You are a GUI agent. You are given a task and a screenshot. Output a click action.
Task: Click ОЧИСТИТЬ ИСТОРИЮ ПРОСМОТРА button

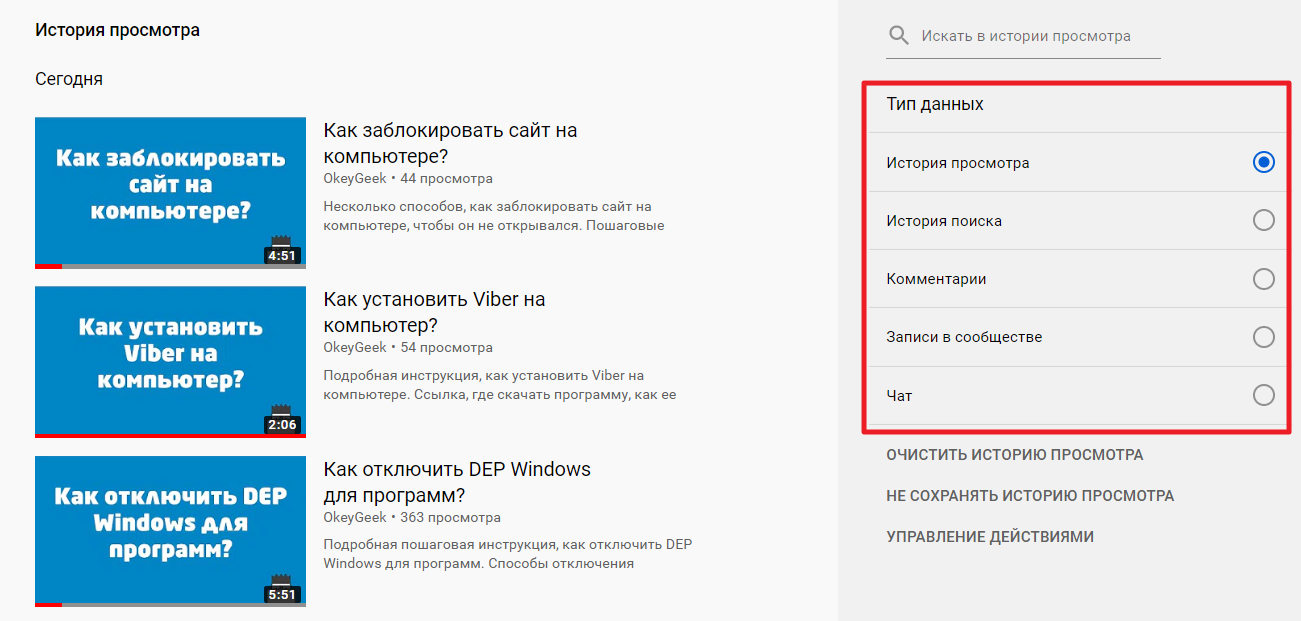[1014, 455]
